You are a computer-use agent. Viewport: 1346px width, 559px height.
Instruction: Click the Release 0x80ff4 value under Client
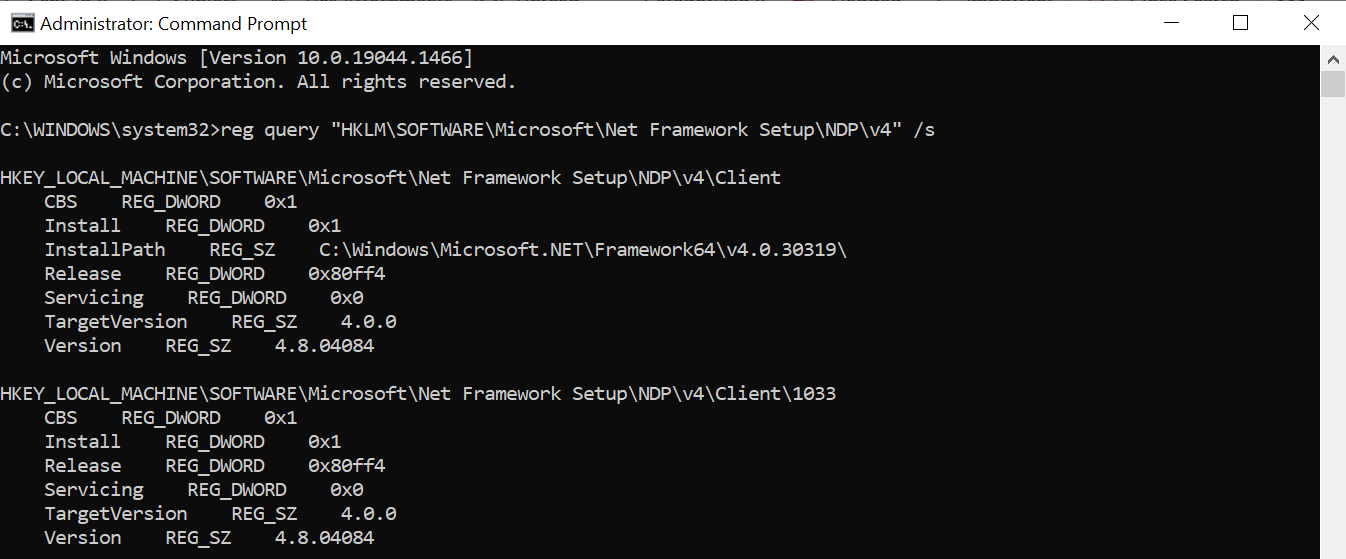(x=346, y=274)
